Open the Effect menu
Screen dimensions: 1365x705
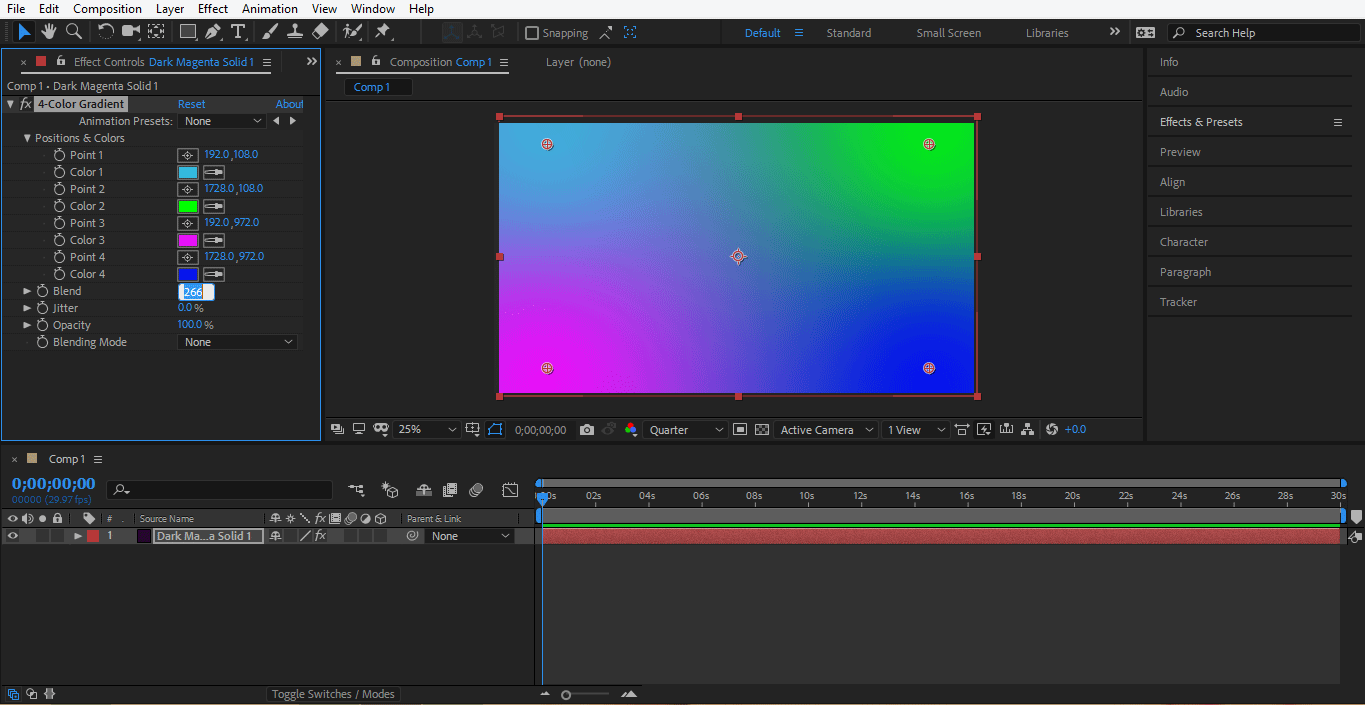[x=212, y=9]
